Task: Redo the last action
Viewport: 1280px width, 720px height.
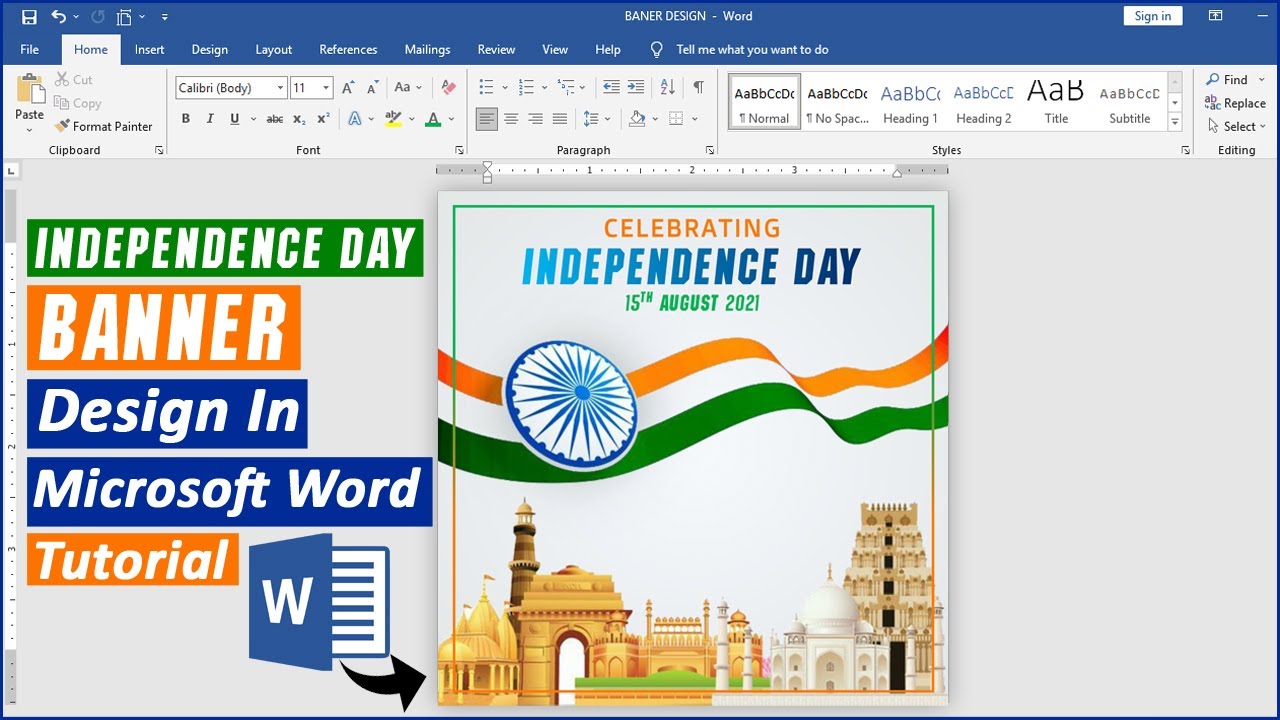Action: [x=98, y=17]
